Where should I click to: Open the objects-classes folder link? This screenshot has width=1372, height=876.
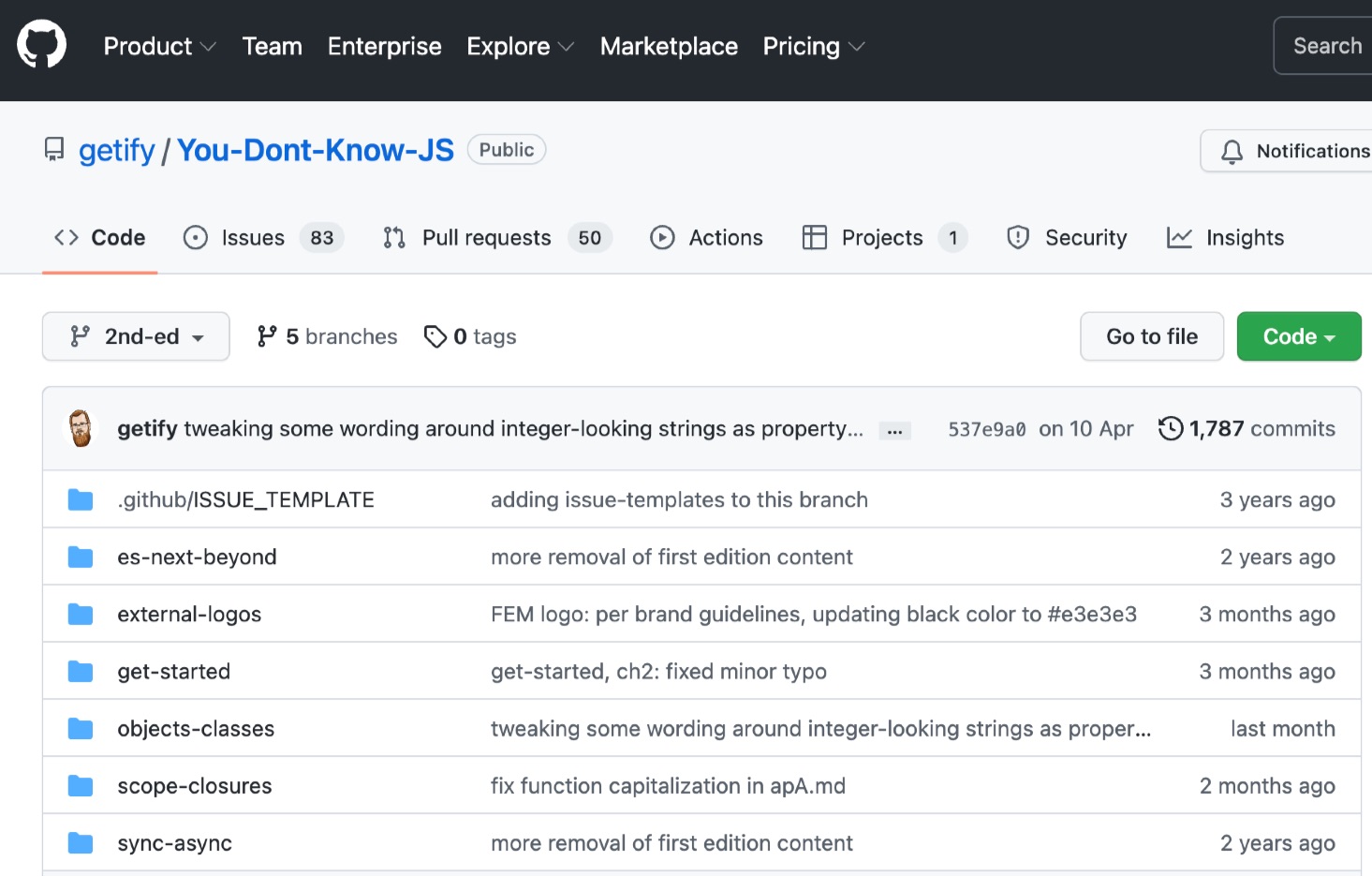point(196,729)
